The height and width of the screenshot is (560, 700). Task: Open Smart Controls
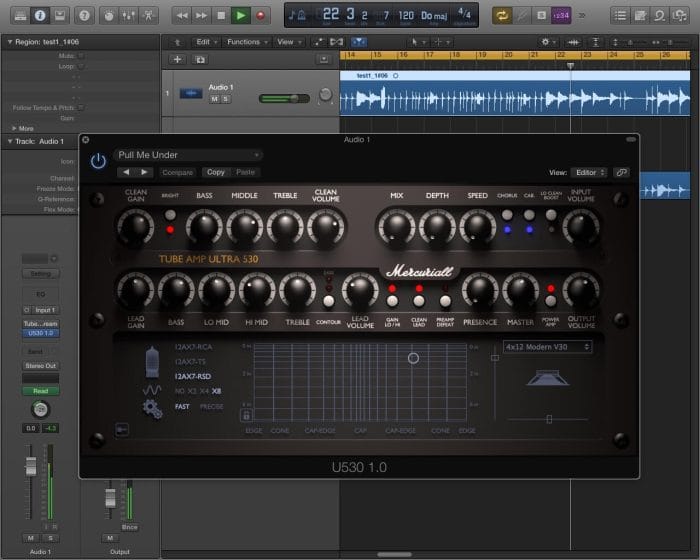tap(109, 16)
